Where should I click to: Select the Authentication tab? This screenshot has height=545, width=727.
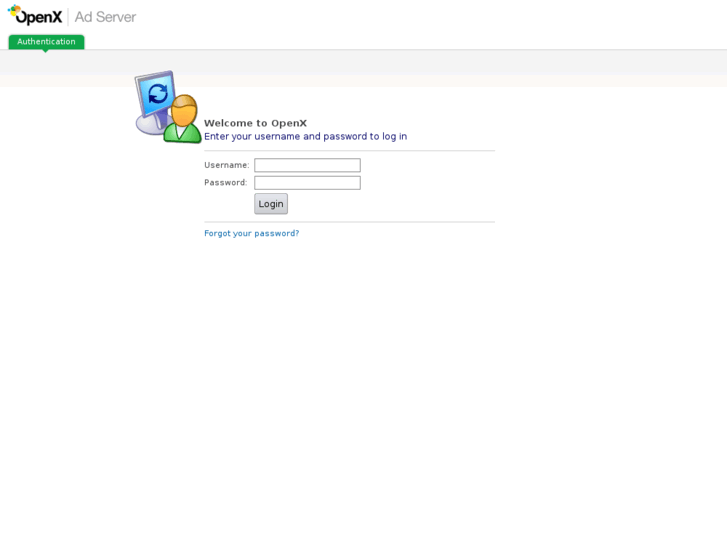(46, 42)
